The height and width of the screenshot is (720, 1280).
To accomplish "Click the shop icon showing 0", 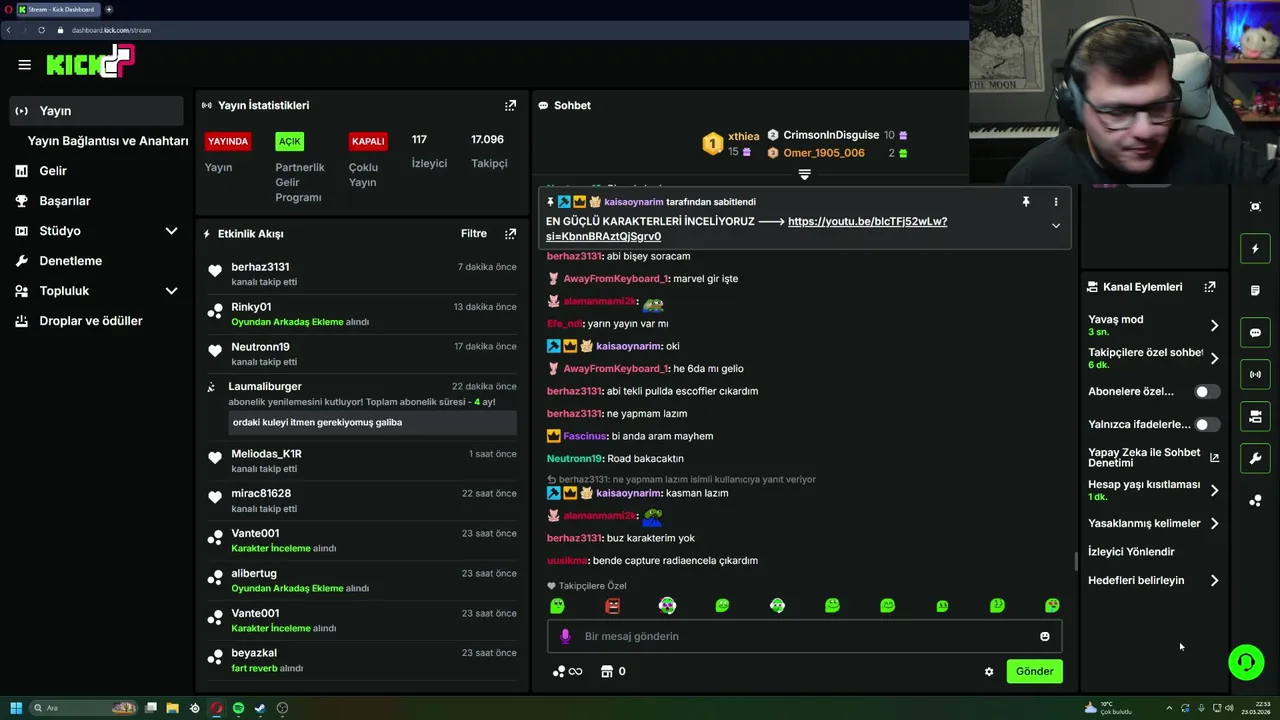I will point(606,672).
